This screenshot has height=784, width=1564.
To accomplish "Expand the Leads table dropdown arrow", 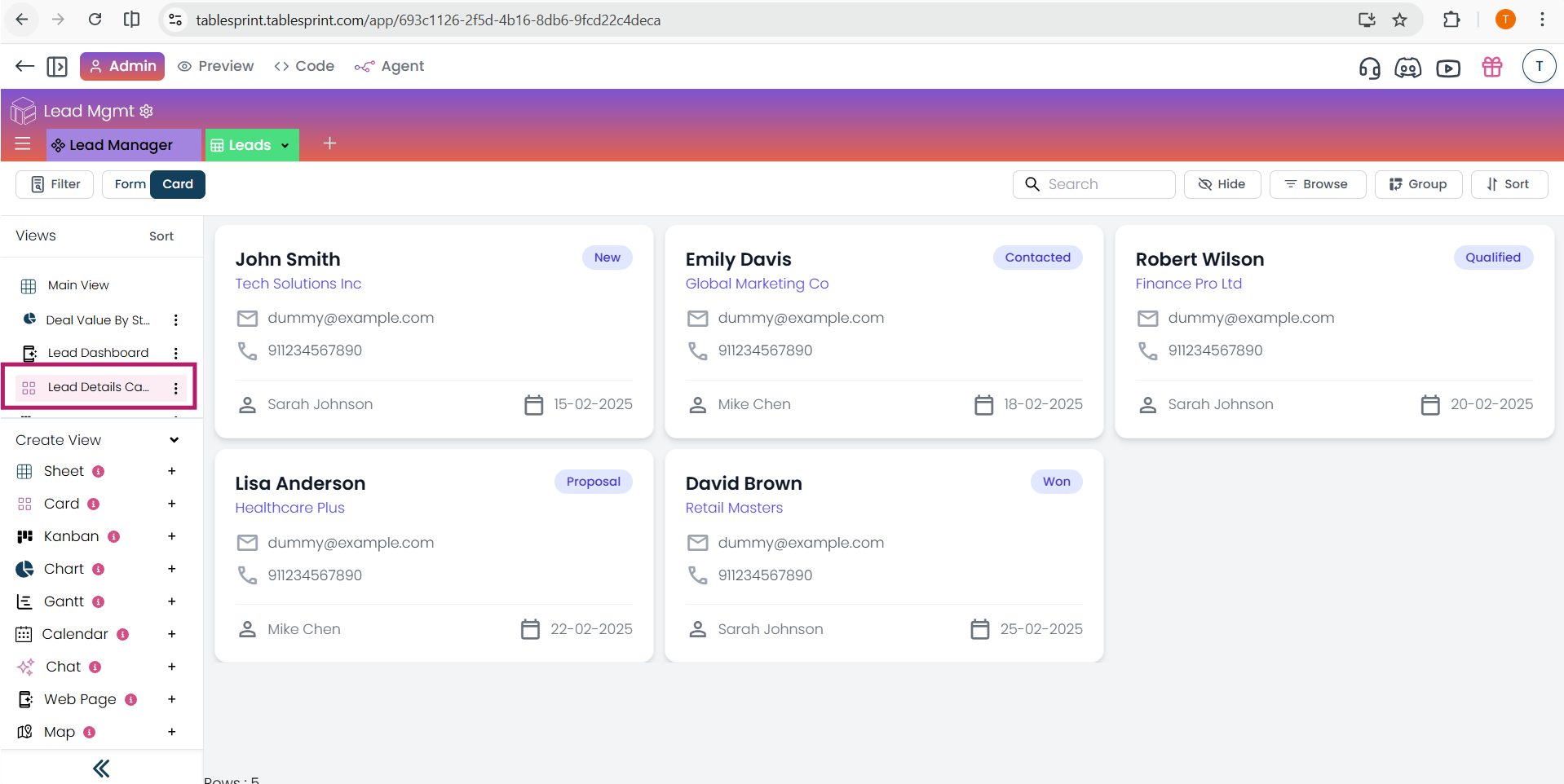I will 285,145.
